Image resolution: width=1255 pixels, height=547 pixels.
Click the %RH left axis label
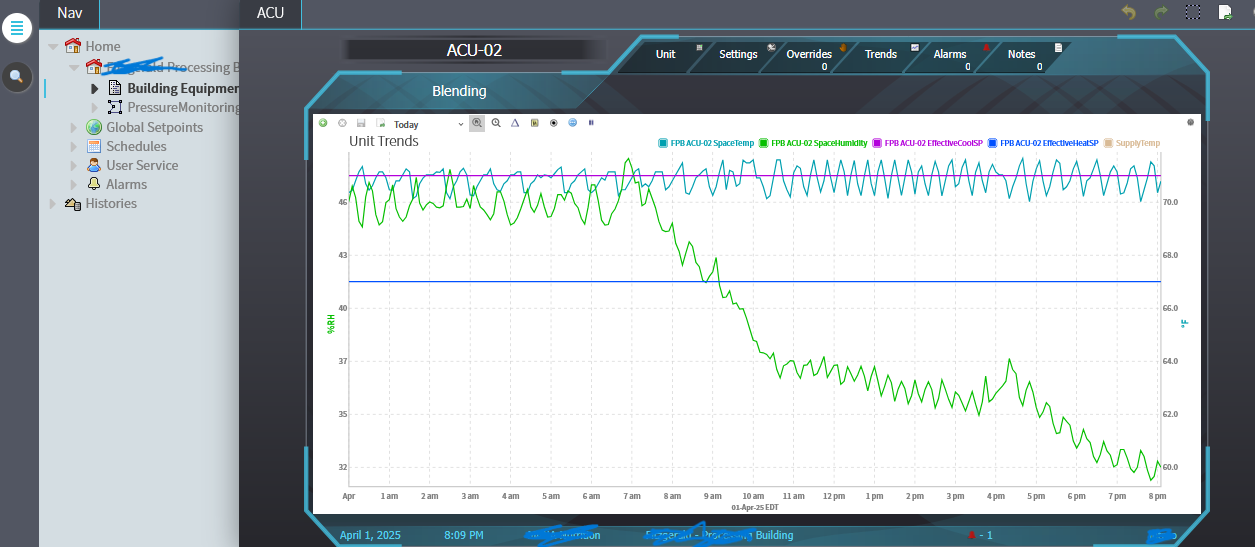coord(330,323)
